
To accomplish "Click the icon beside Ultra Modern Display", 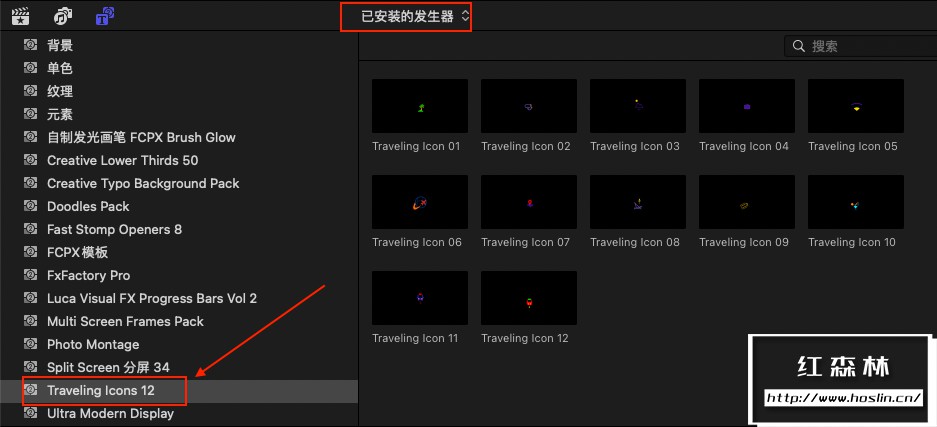I will click(30, 413).
